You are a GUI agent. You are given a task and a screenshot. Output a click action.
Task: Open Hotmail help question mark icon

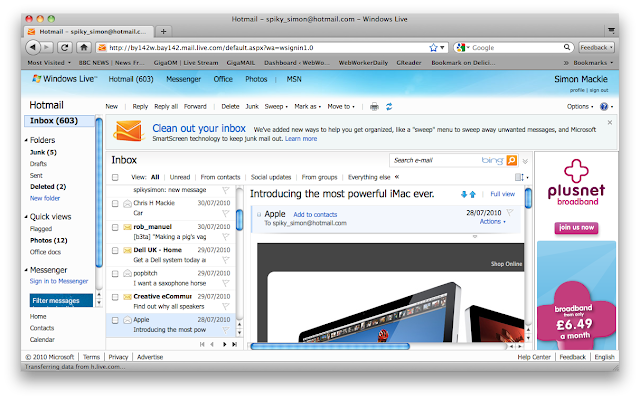(604, 107)
